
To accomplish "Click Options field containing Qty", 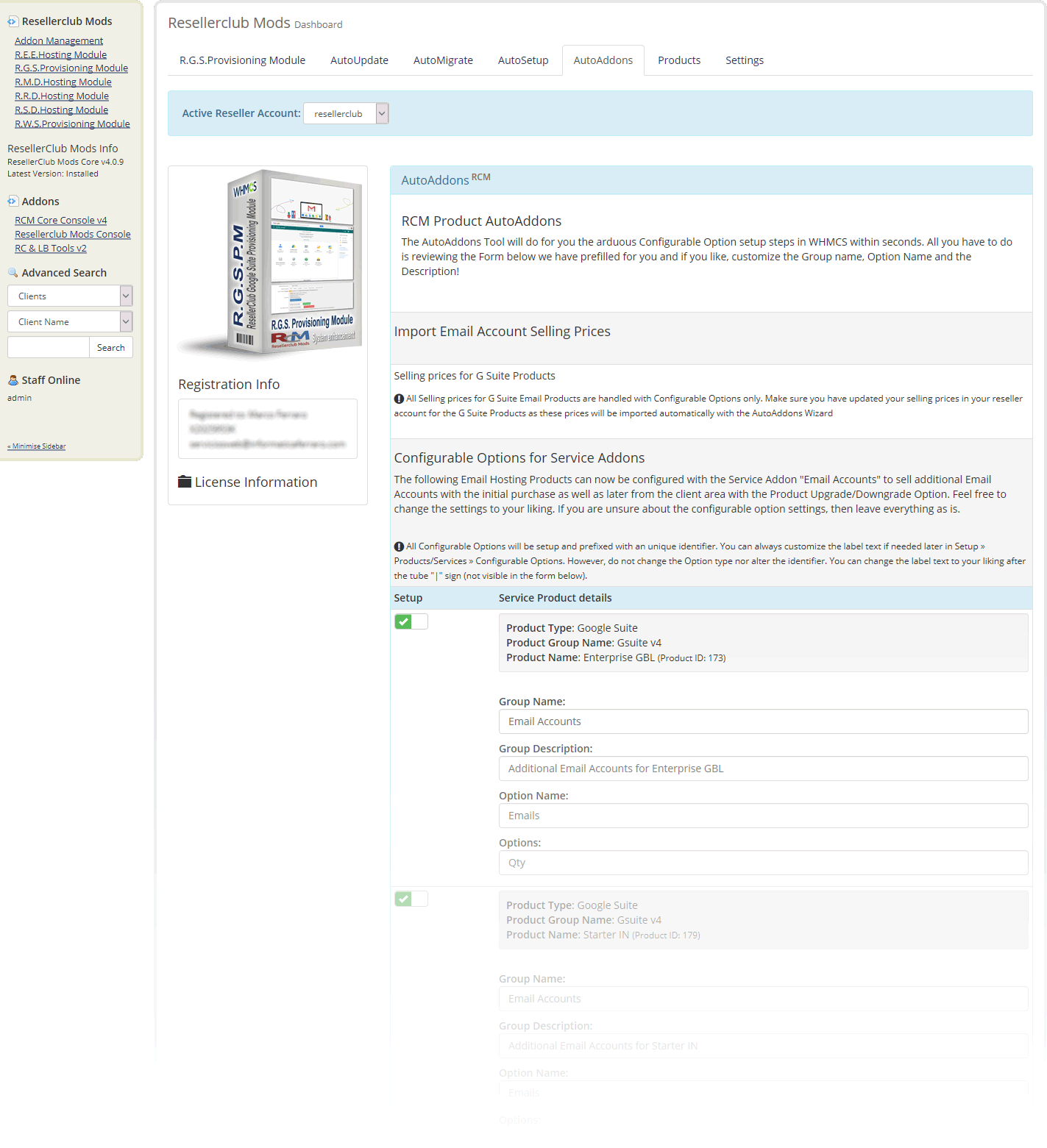I will click(x=764, y=863).
